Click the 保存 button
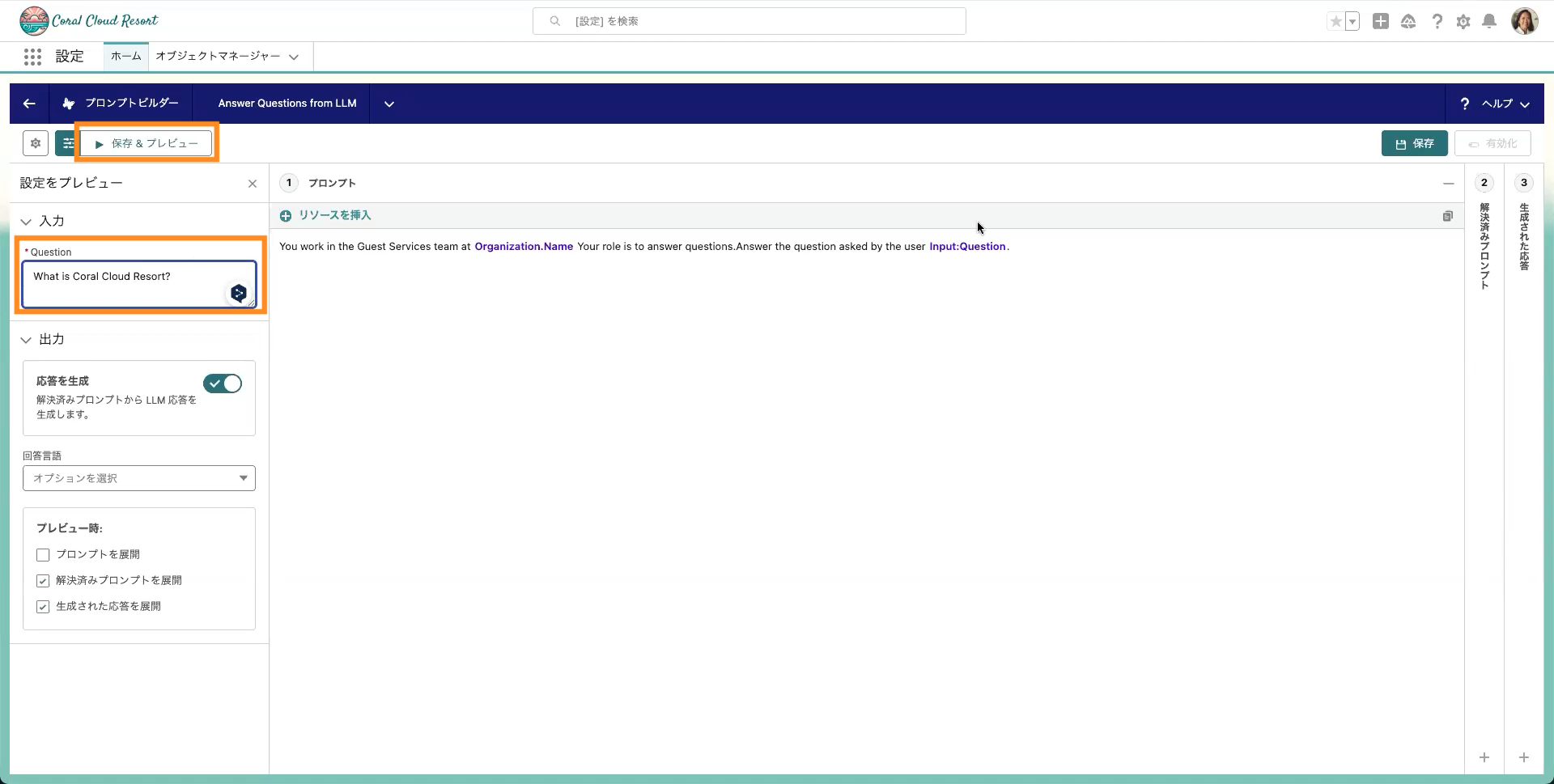The width and height of the screenshot is (1554, 784). (x=1415, y=143)
